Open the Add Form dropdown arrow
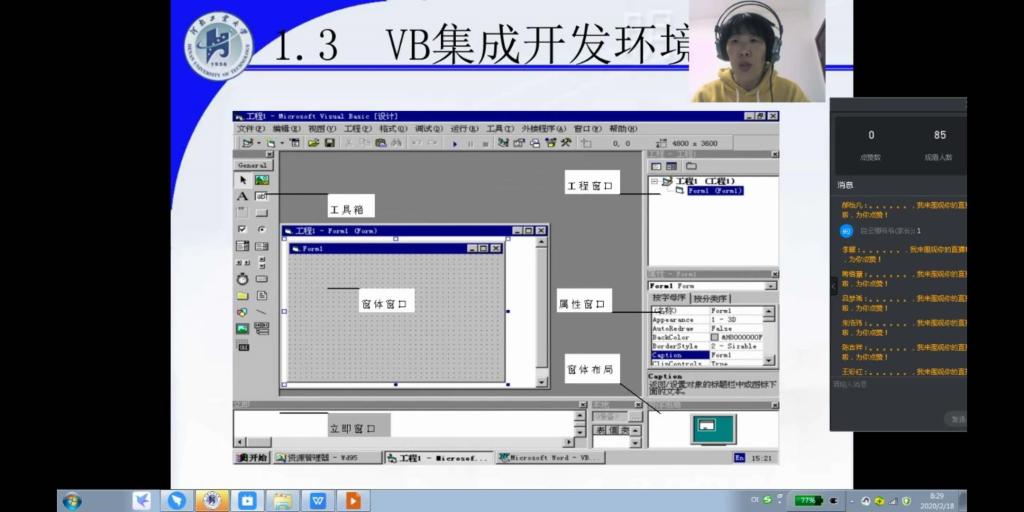The width and height of the screenshot is (1024, 512). 281,143
